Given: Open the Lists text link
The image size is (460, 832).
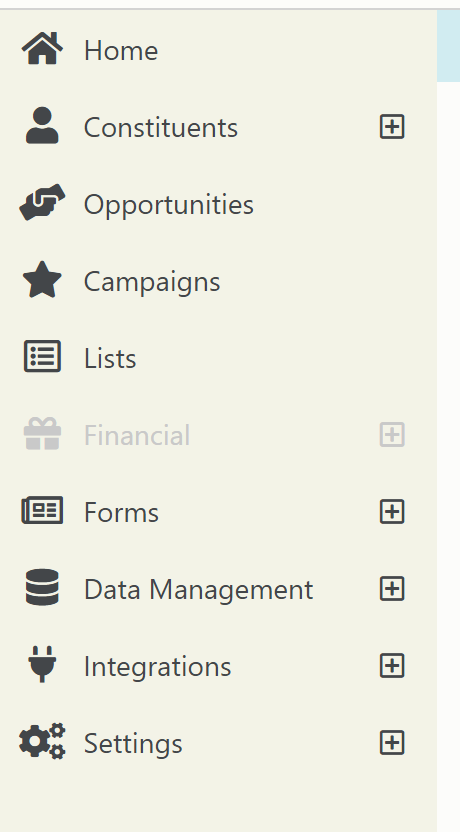Looking at the screenshot, I should click(110, 359).
